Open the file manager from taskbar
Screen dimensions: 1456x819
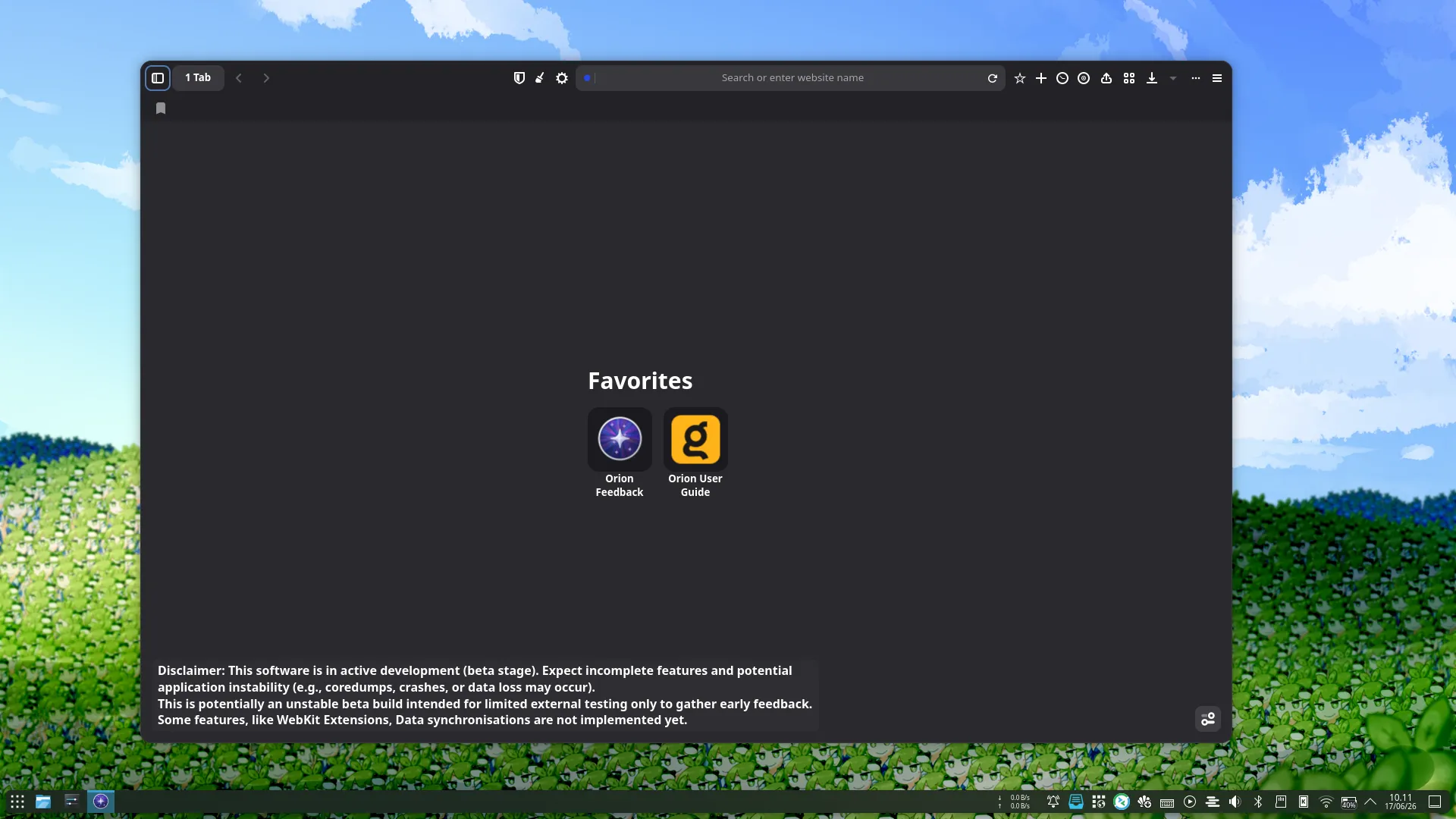tap(43, 802)
